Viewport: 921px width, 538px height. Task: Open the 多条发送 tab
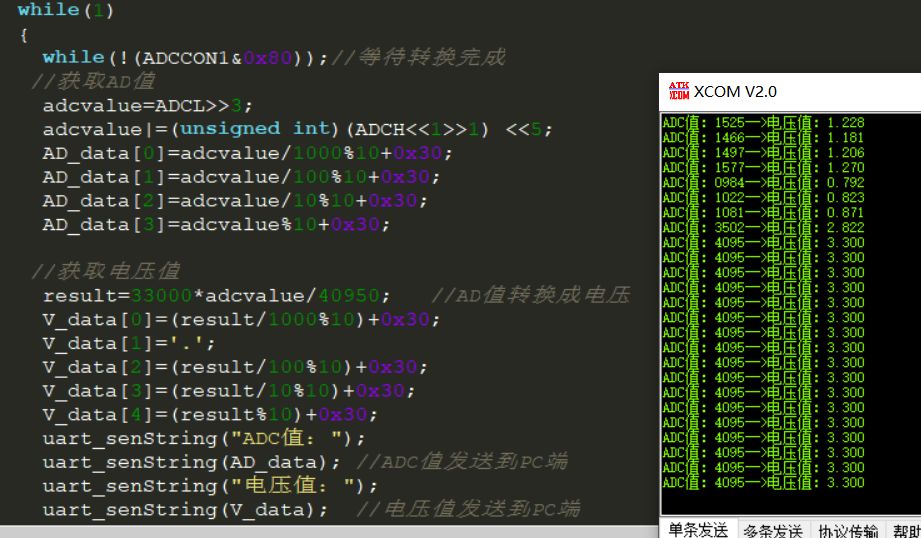point(772,531)
